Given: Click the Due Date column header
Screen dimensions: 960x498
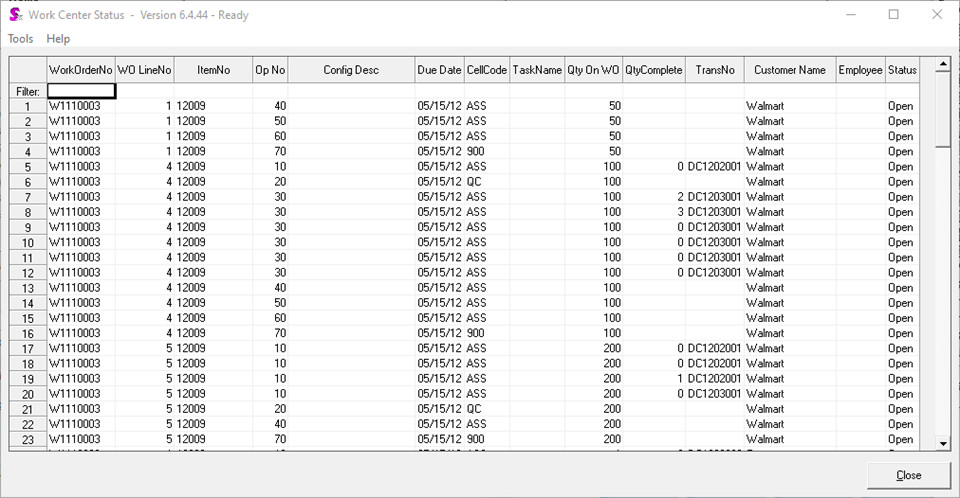Looking at the screenshot, I should click(439, 70).
